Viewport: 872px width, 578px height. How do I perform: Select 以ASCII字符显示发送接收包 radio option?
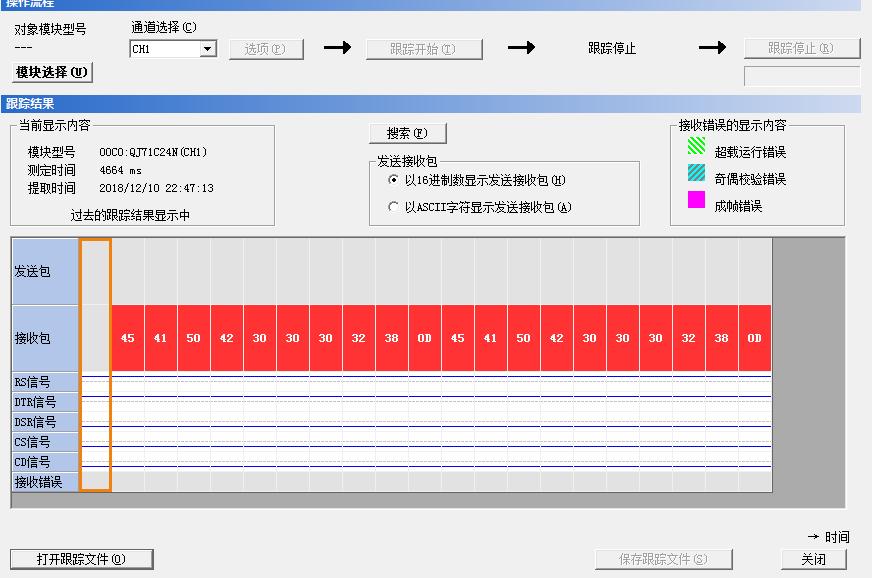pos(394,207)
